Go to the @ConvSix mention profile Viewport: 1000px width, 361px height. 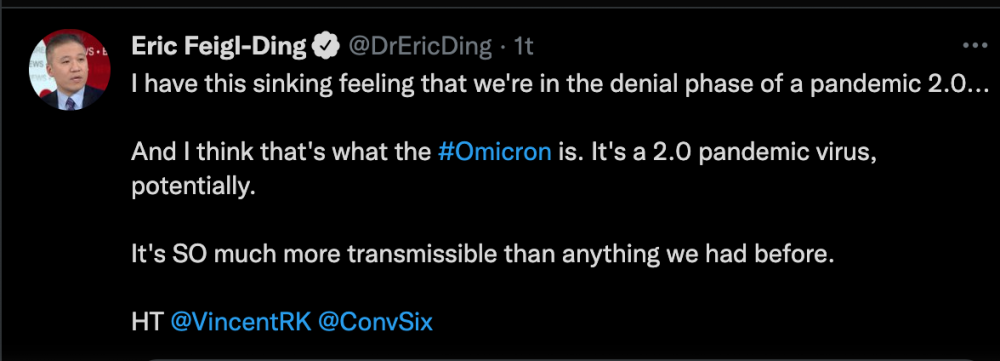[x=375, y=321]
